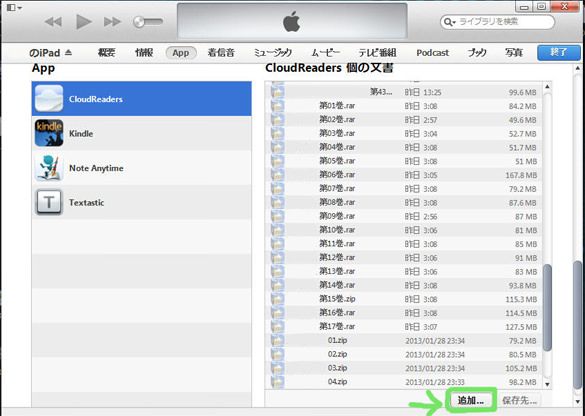Open the ブック tab
Screen dimensions: 585x416
[x=477, y=53]
